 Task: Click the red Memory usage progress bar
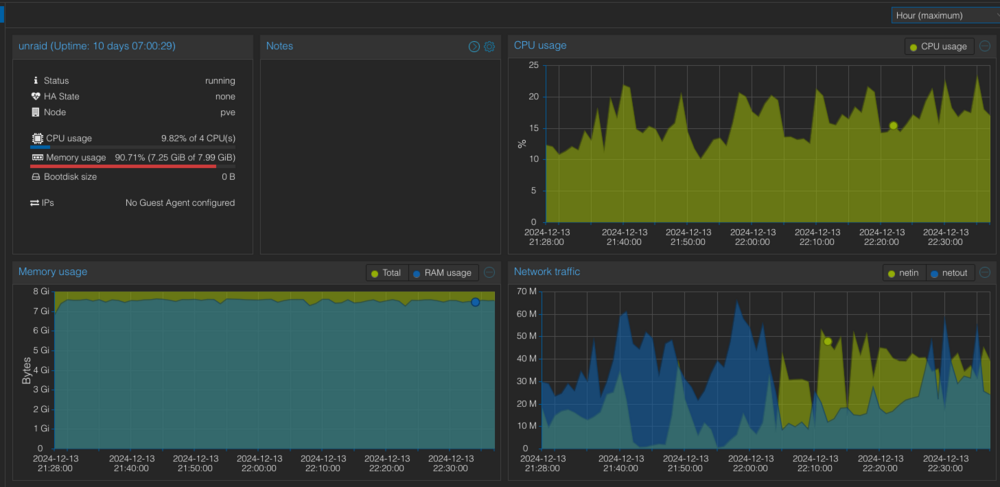[x=123, y=166]
